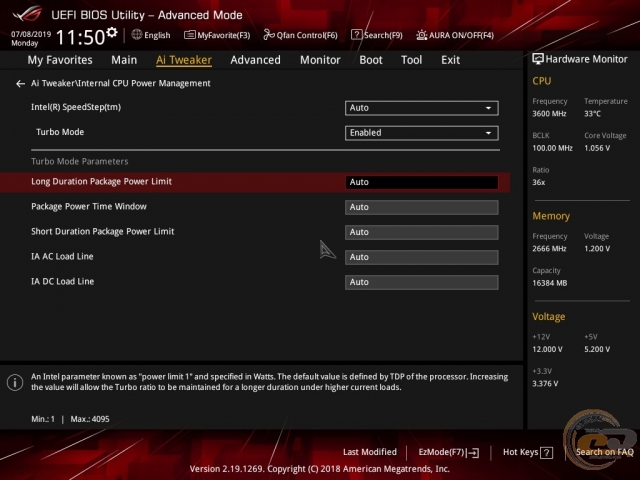
Task: Click the info icon in help panel
Action: point(15,382)
